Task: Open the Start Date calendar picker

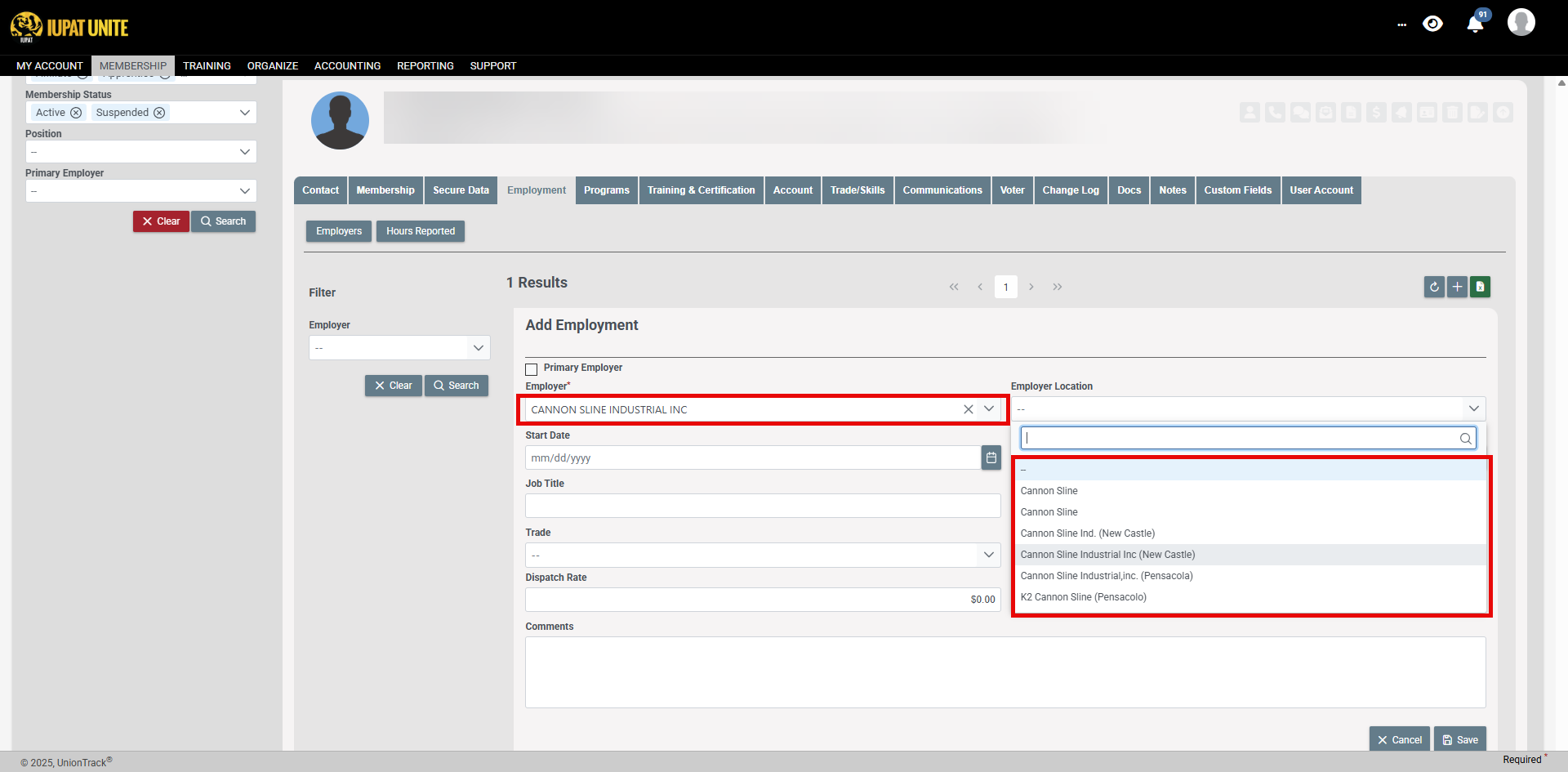Action: click(991, 457)
